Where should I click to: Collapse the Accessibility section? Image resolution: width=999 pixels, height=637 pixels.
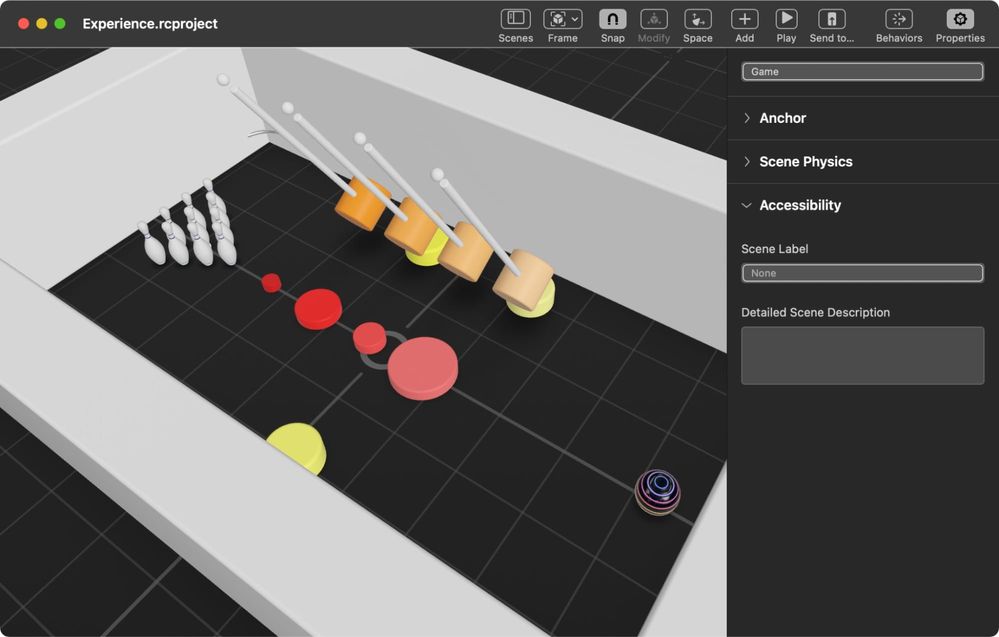pos(746,205)
